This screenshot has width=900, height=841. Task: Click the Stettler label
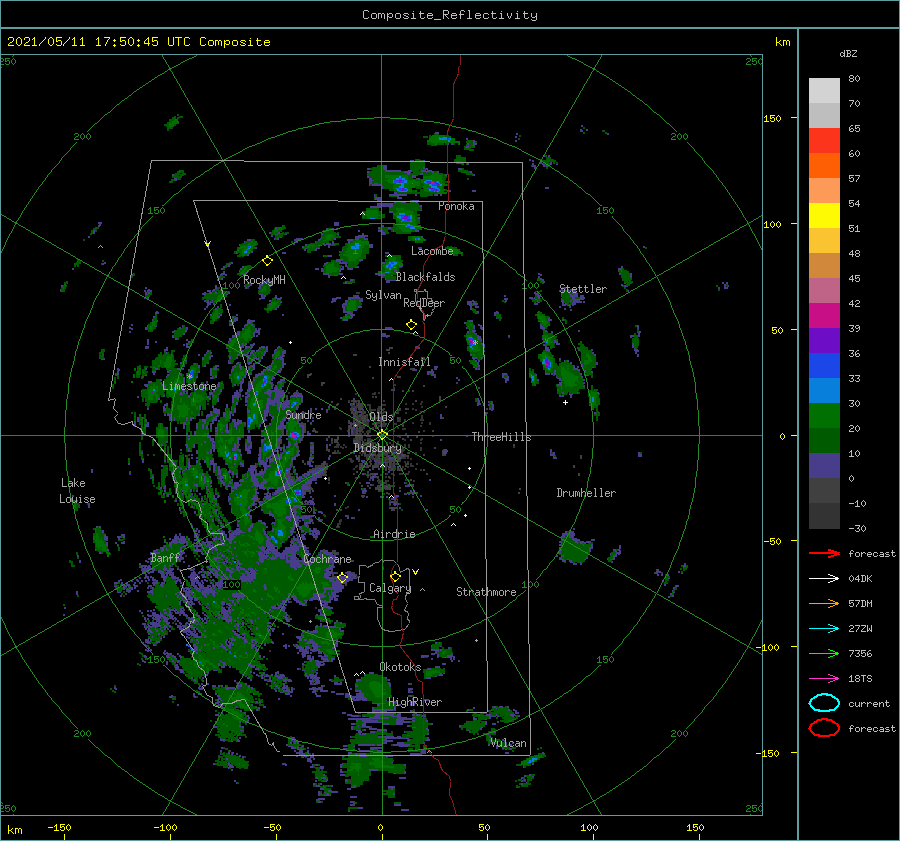tap(583, 289)
